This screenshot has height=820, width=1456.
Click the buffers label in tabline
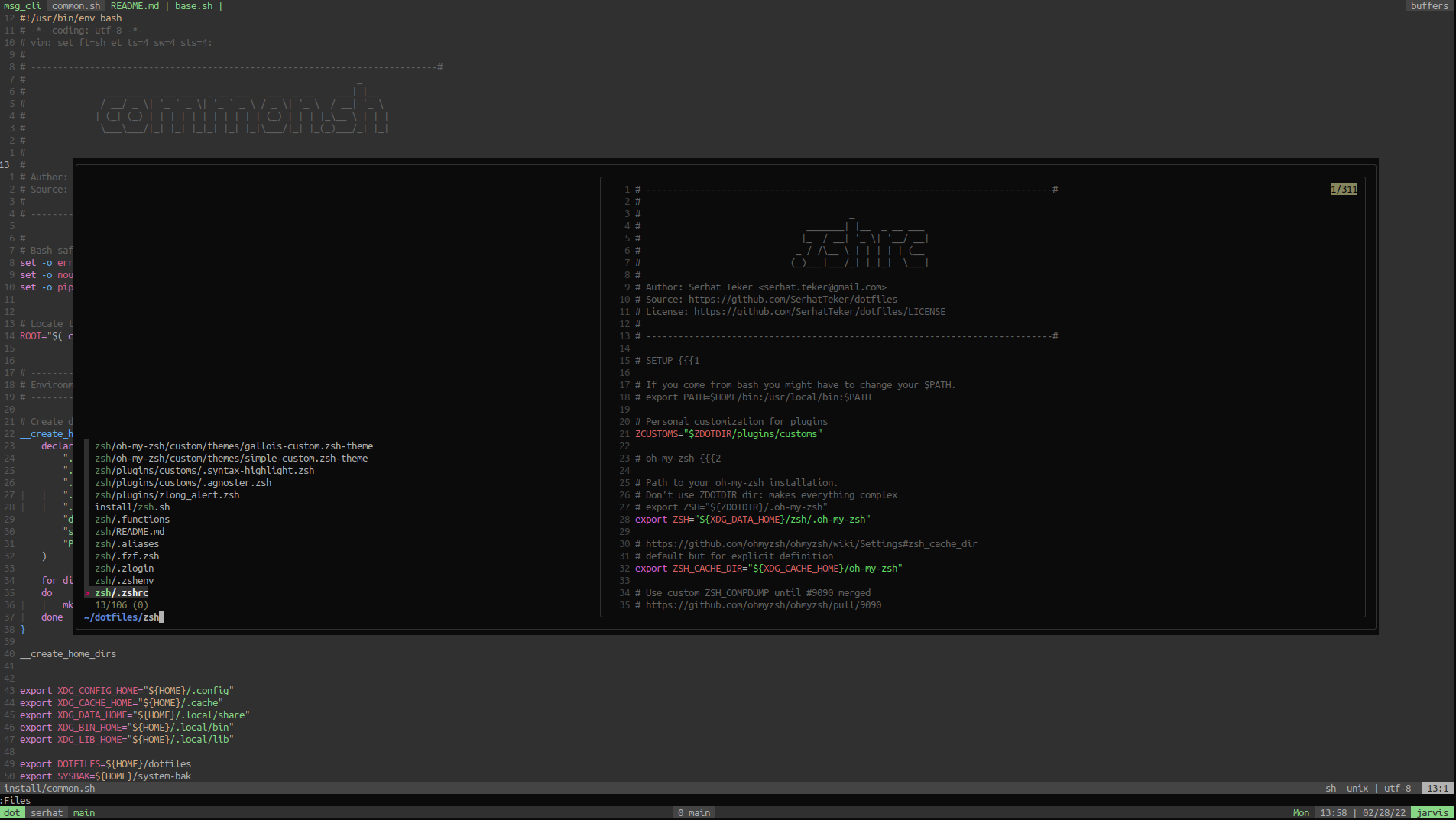tap(1428, 5)
